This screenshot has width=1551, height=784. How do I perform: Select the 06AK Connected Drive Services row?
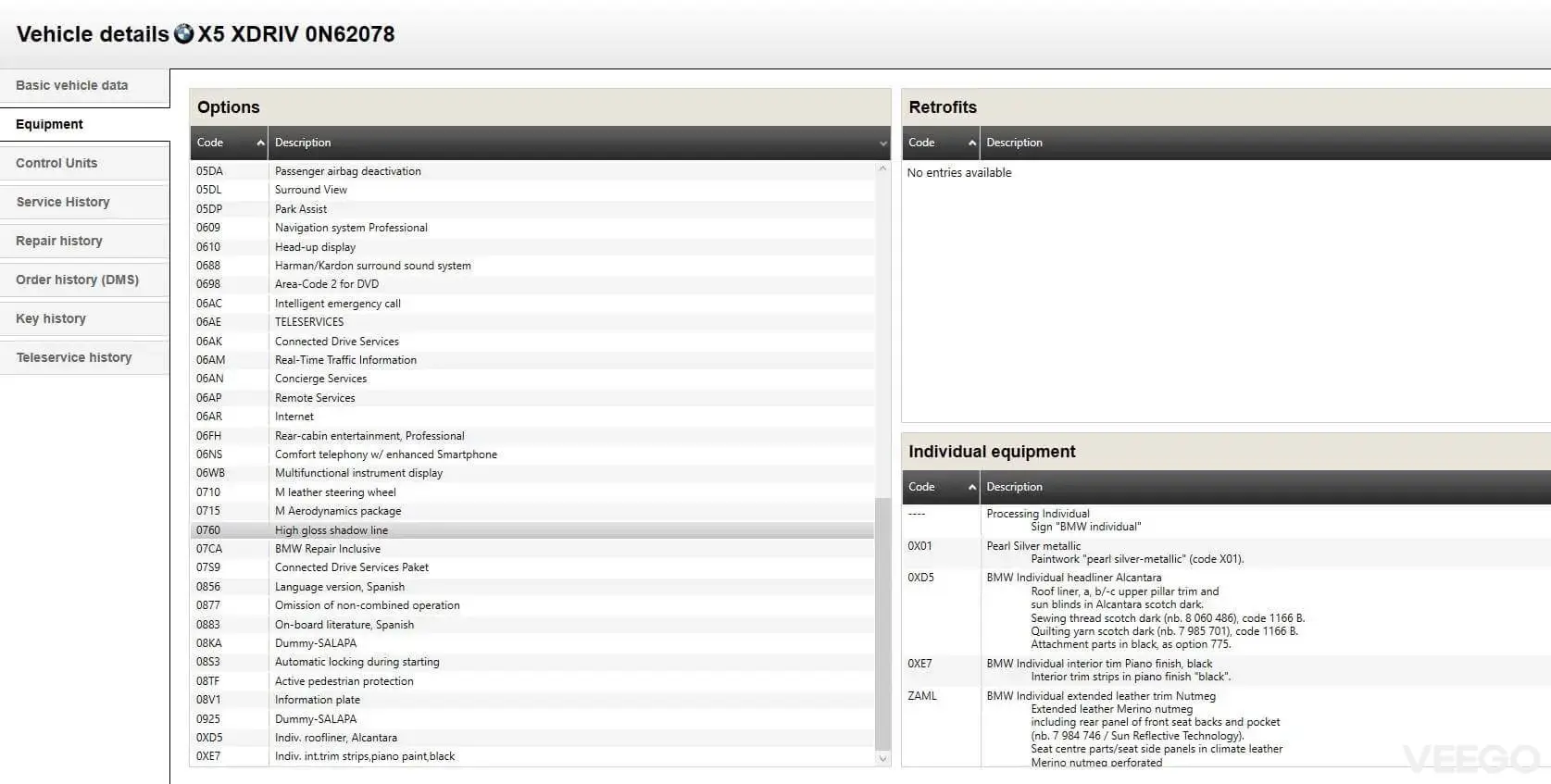(x=532, y=342)
